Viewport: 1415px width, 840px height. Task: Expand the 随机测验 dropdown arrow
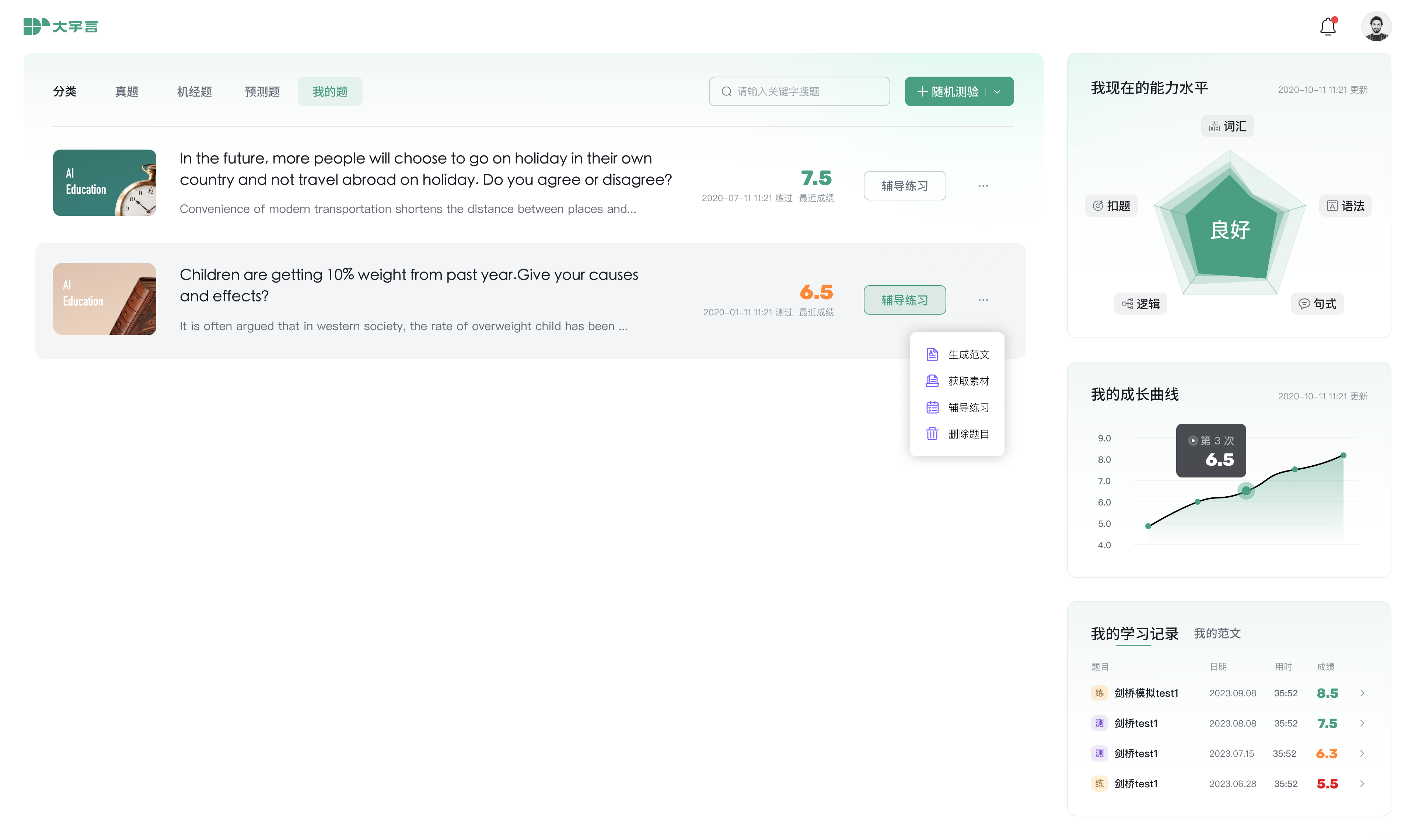[997, 92]
